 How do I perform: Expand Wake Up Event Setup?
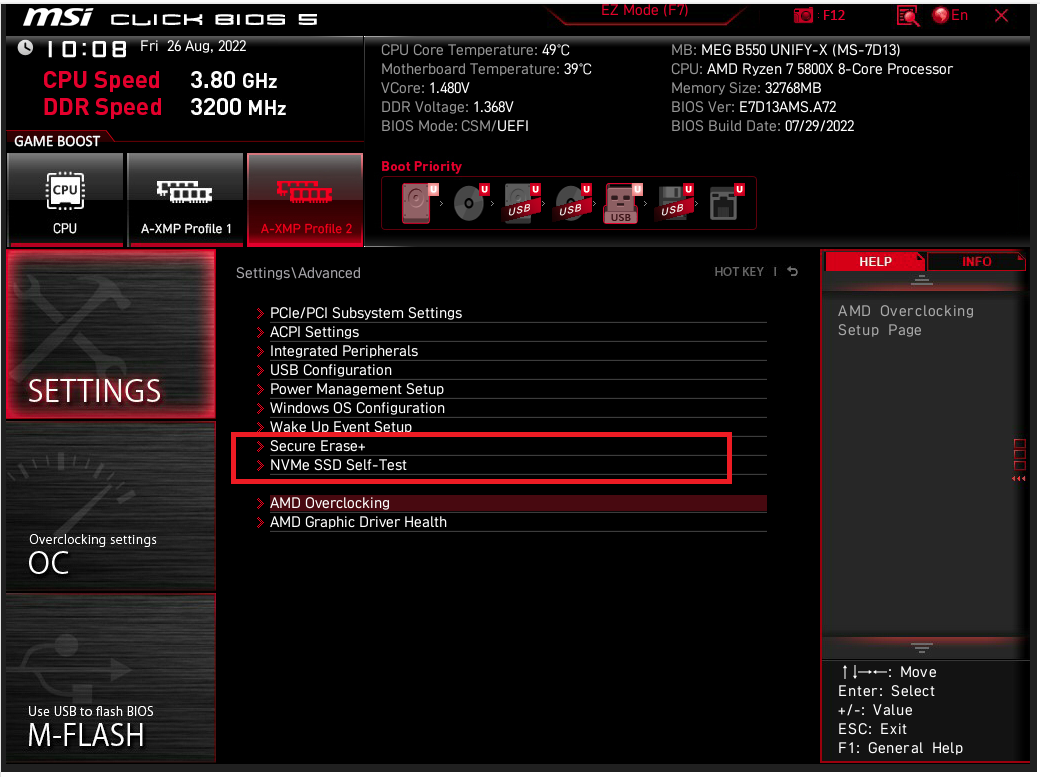(511, 427)
